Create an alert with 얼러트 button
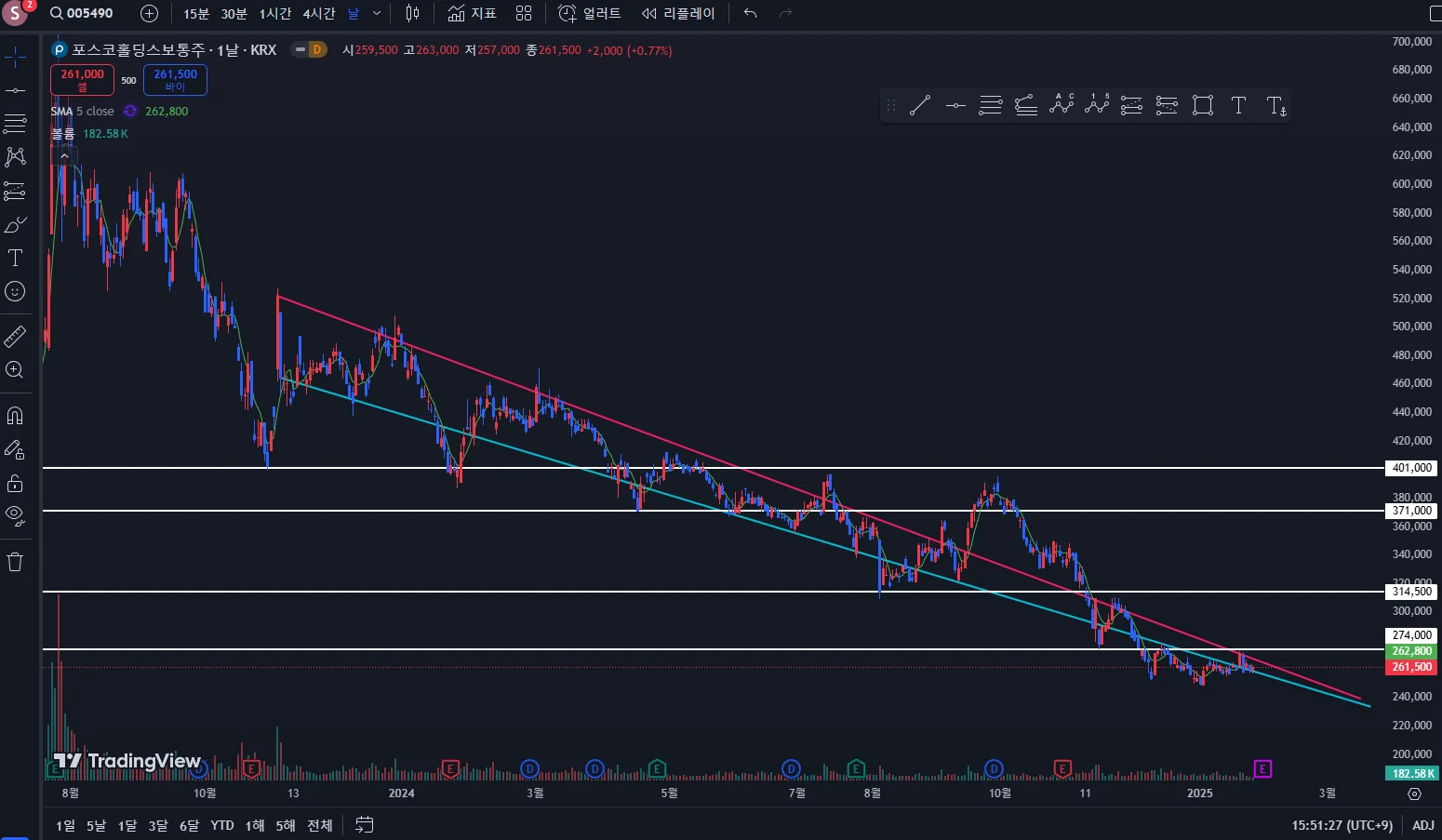 (x=590, y=13)
